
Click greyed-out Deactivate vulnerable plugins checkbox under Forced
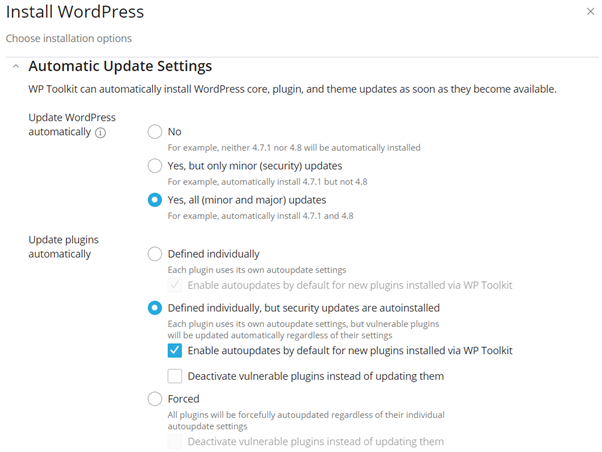[x=175, y=442]
